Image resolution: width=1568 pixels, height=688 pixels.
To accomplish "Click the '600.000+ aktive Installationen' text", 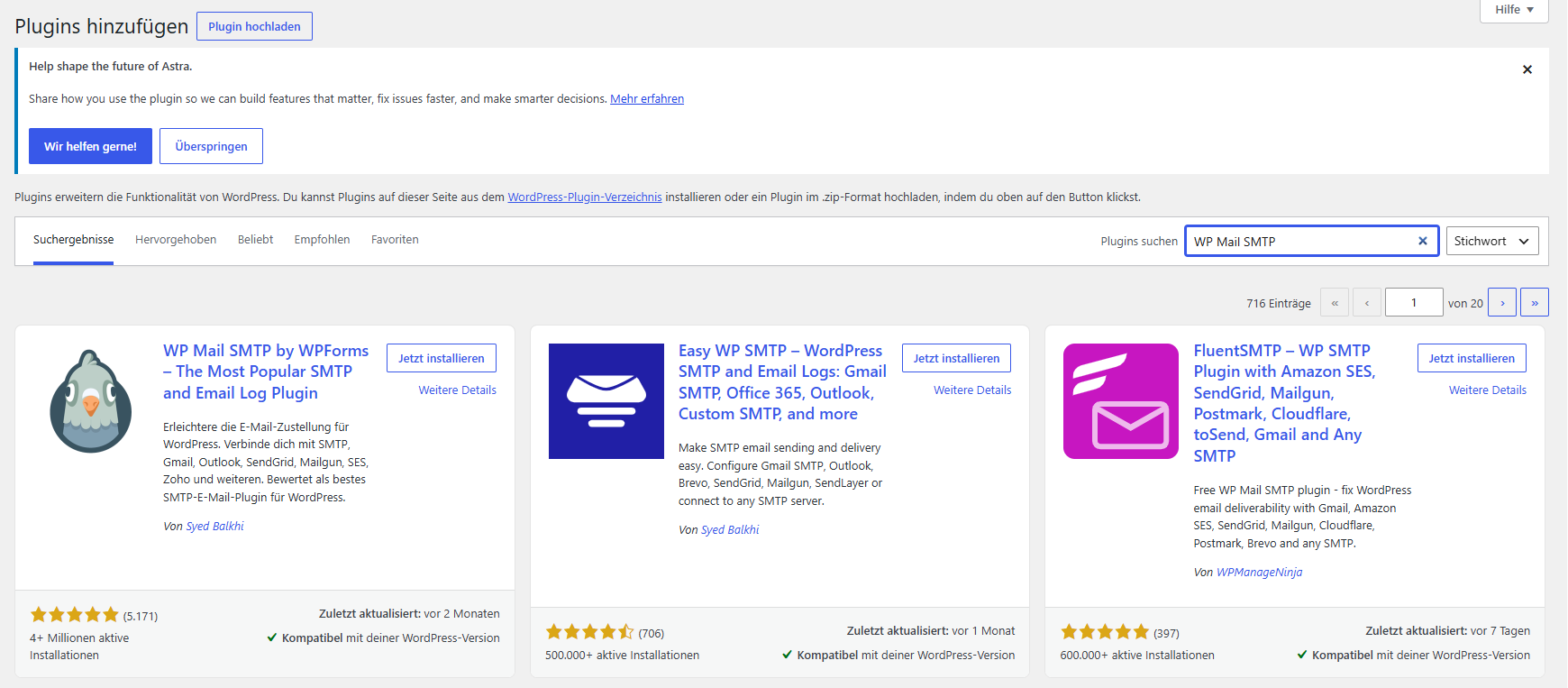I will tap(1137, 656).
